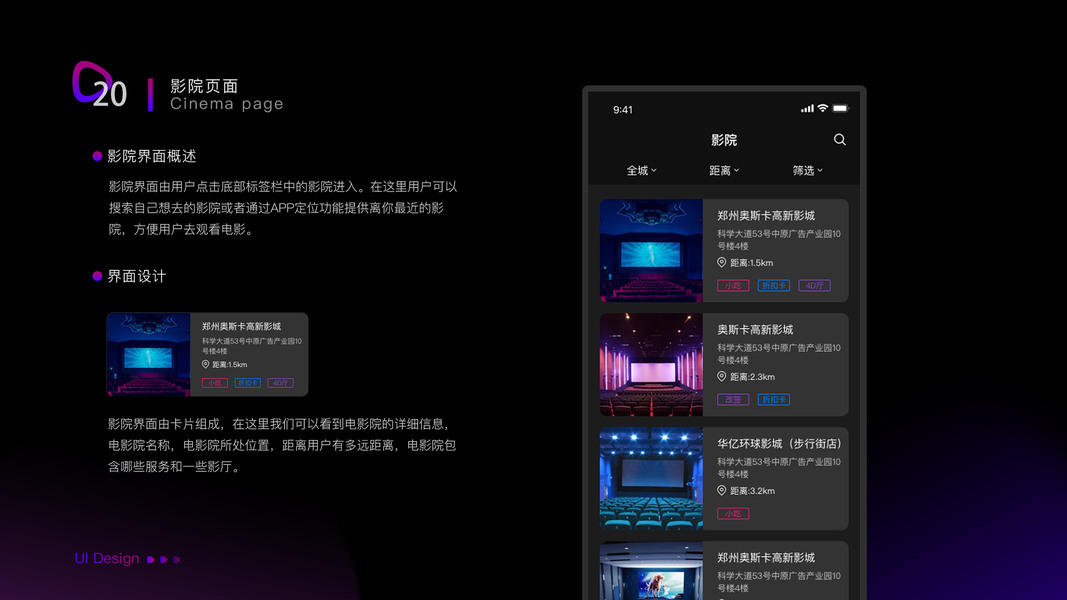This screenshot has height=600, width=1067.
Task: Click the location pin beside 距离:2.3km
Action: [721, 376]
